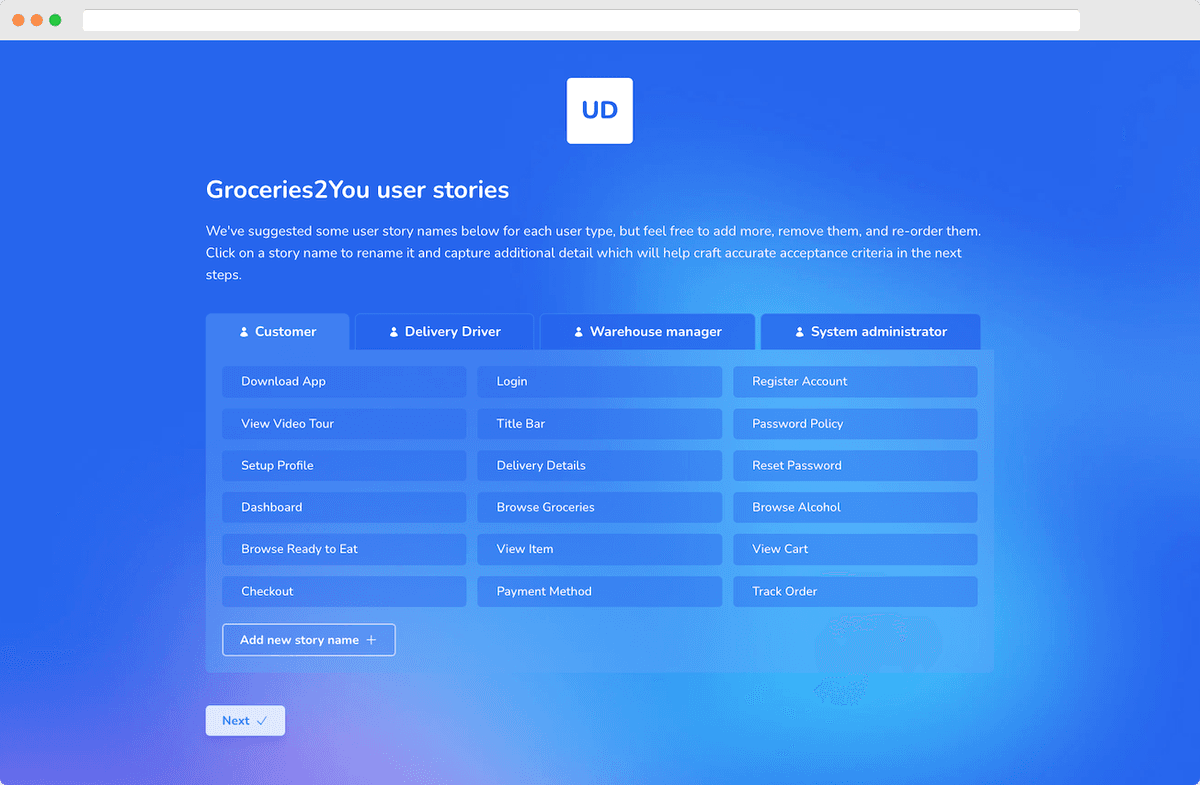This screenshot has height=785, width=1200.
Task: Open the Download App story
Action: click(x=343, y=381)
